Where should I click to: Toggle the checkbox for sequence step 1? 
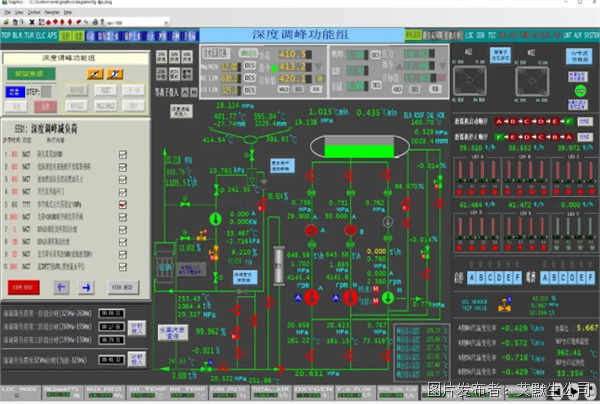123,155
